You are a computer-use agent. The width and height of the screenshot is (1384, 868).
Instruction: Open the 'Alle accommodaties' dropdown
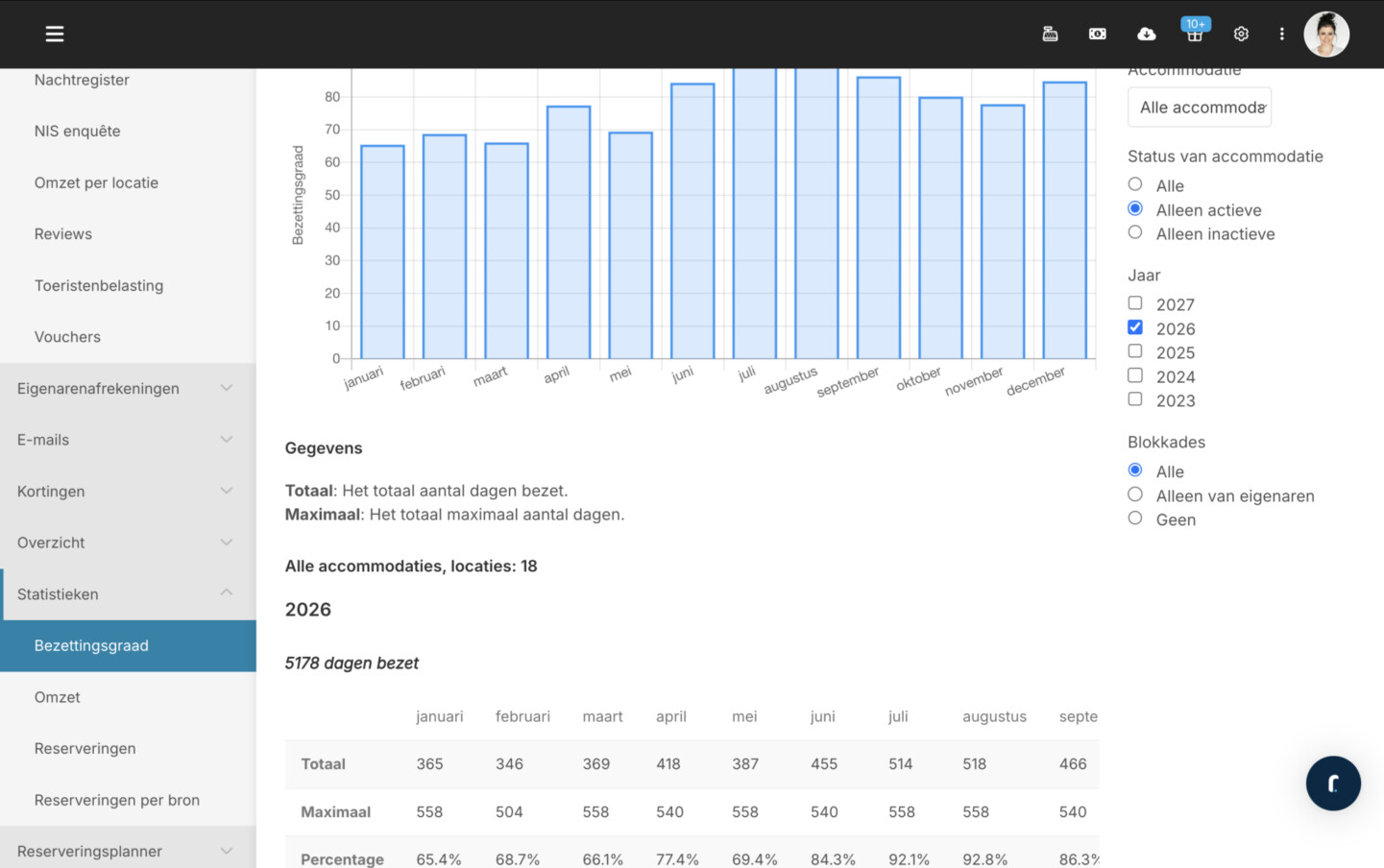[x=1199, y=108]
